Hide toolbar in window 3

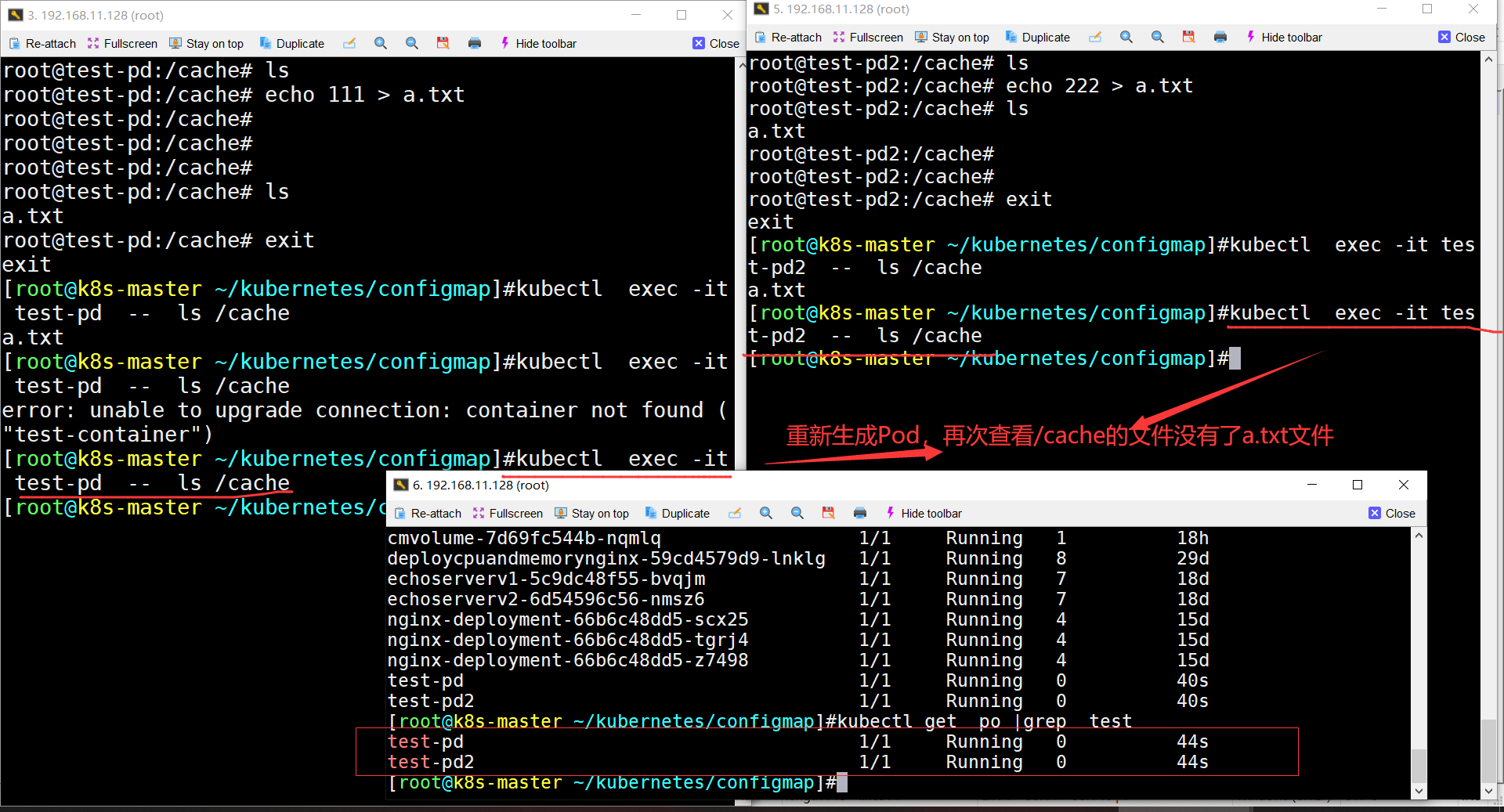[538, 44]
